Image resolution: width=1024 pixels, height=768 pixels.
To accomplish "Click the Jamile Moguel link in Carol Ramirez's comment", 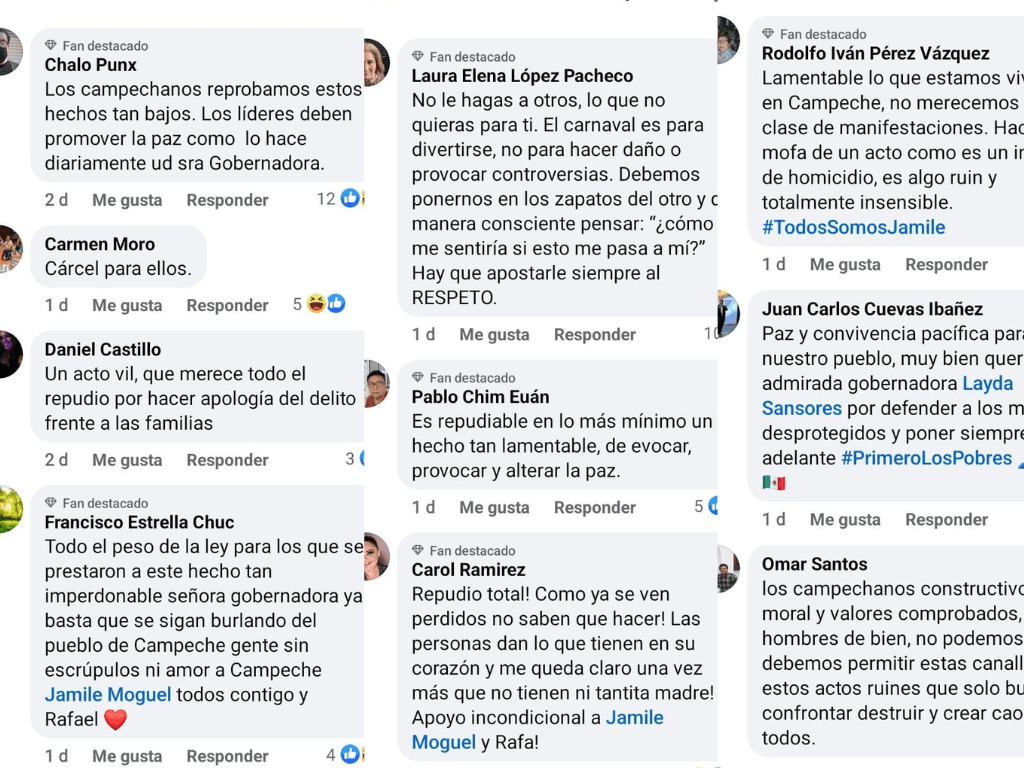I will click(x=636, y=717).
